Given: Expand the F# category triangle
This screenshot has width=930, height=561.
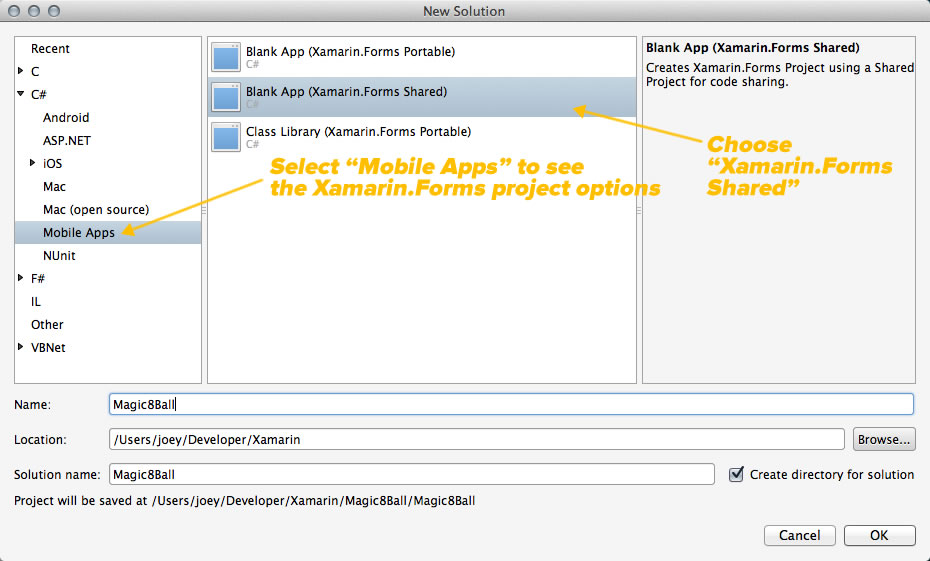Looking at the screenshot, I should pos(21,278).
